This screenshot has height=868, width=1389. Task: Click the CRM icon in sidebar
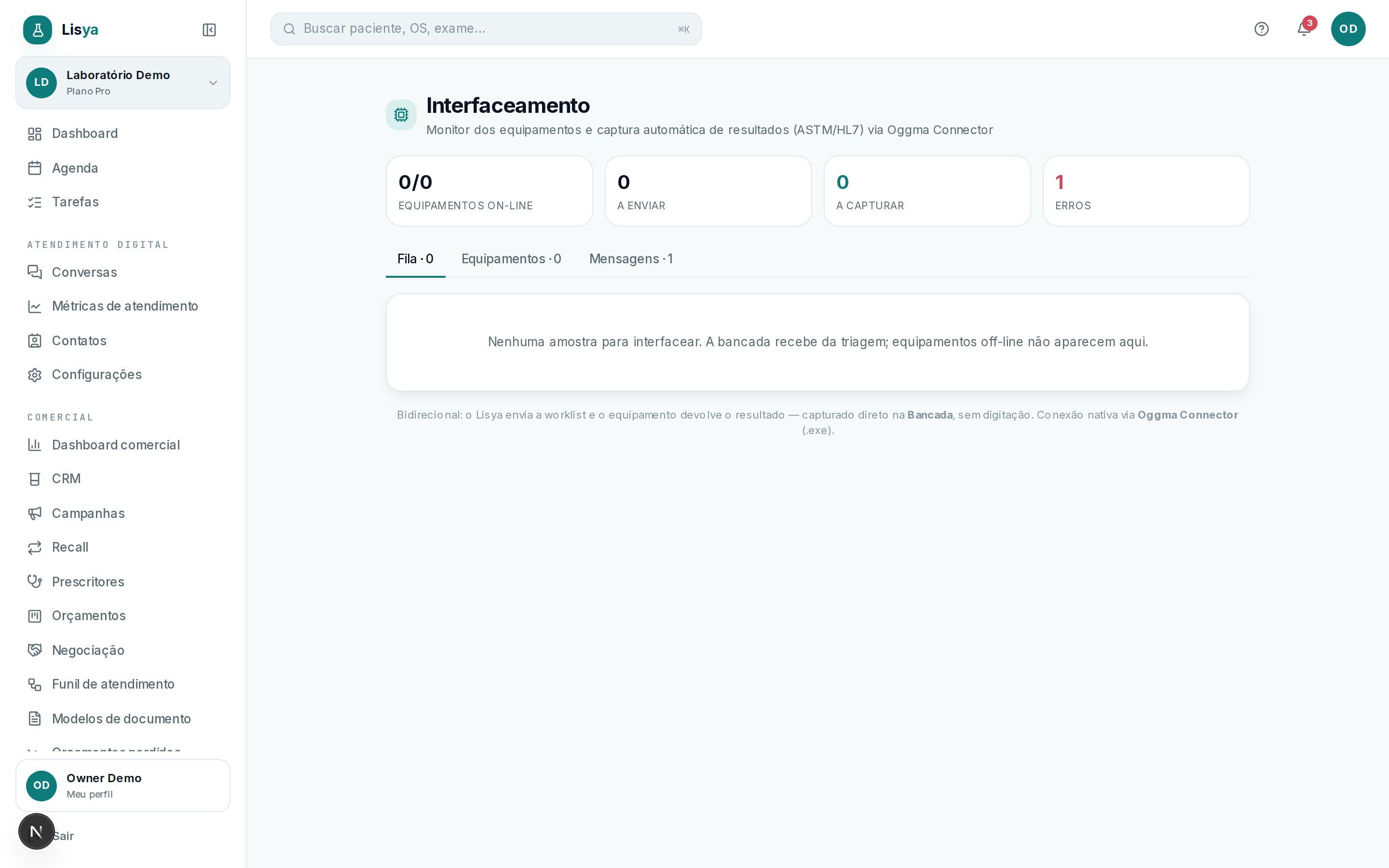pos(34,479)
